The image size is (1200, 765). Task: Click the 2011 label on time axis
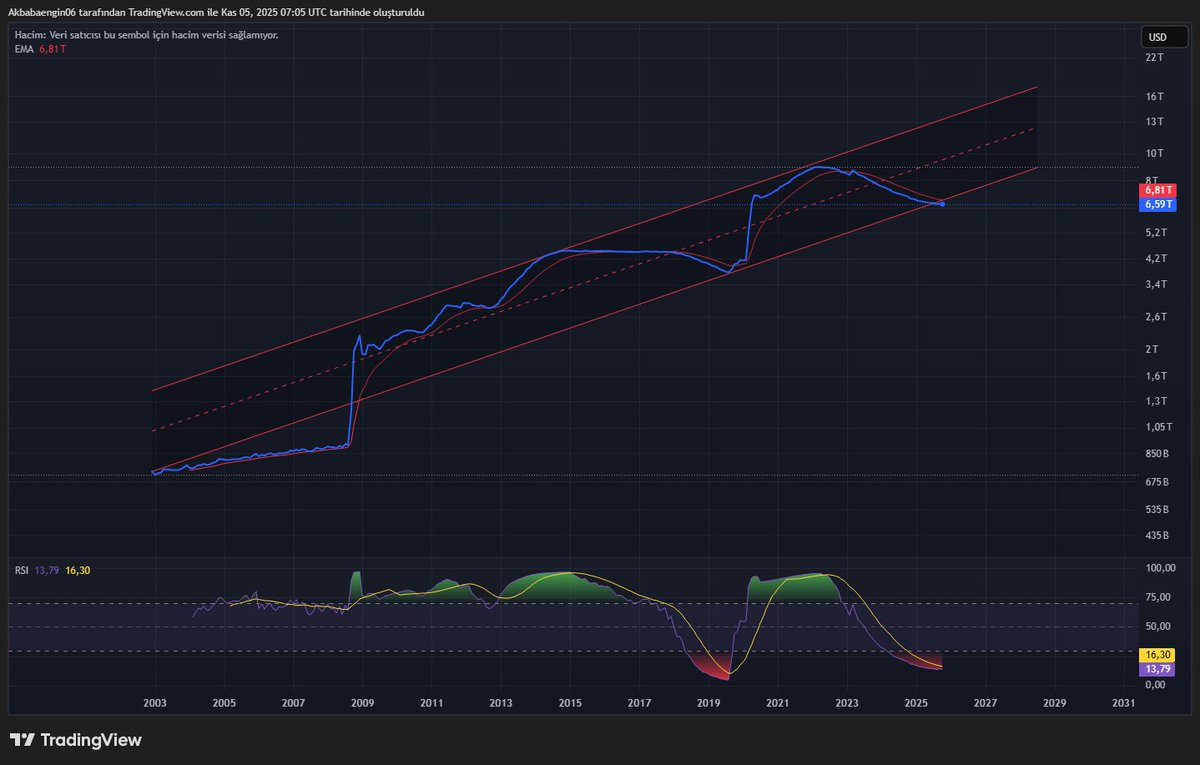point(432,704)
